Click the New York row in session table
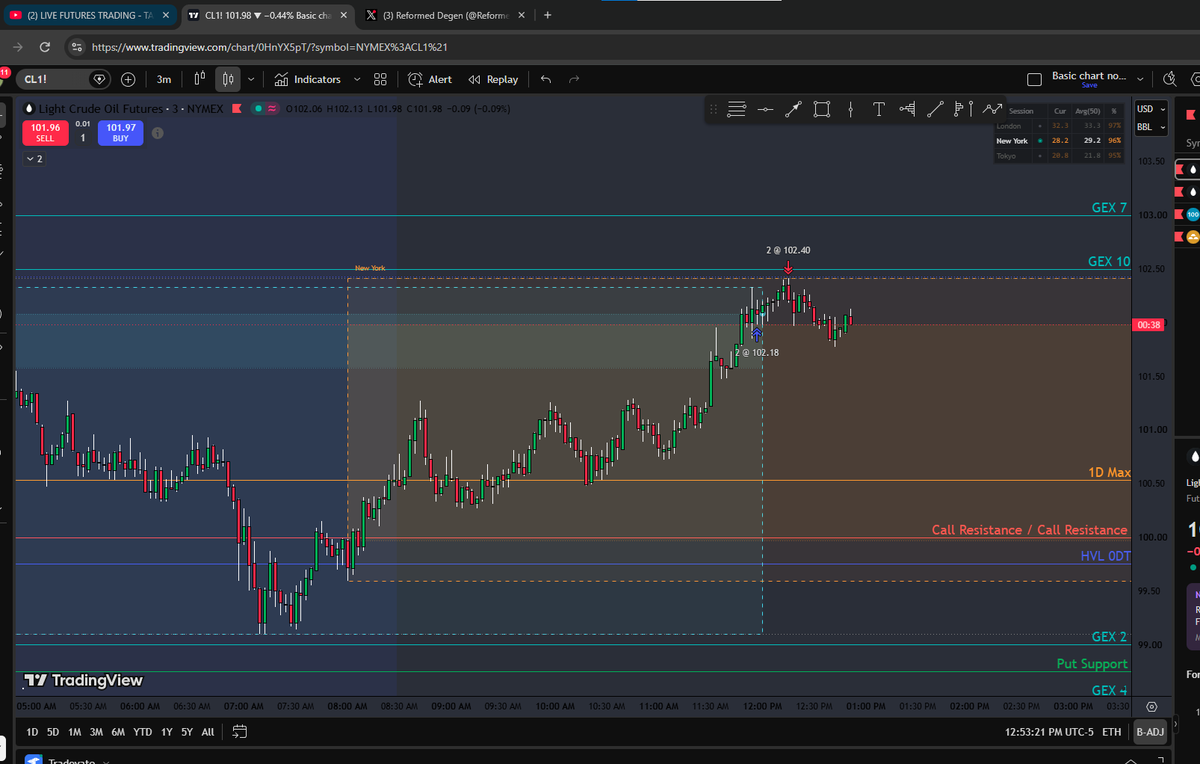The width and height of the screenshot is (1200, 764). 1057,141
